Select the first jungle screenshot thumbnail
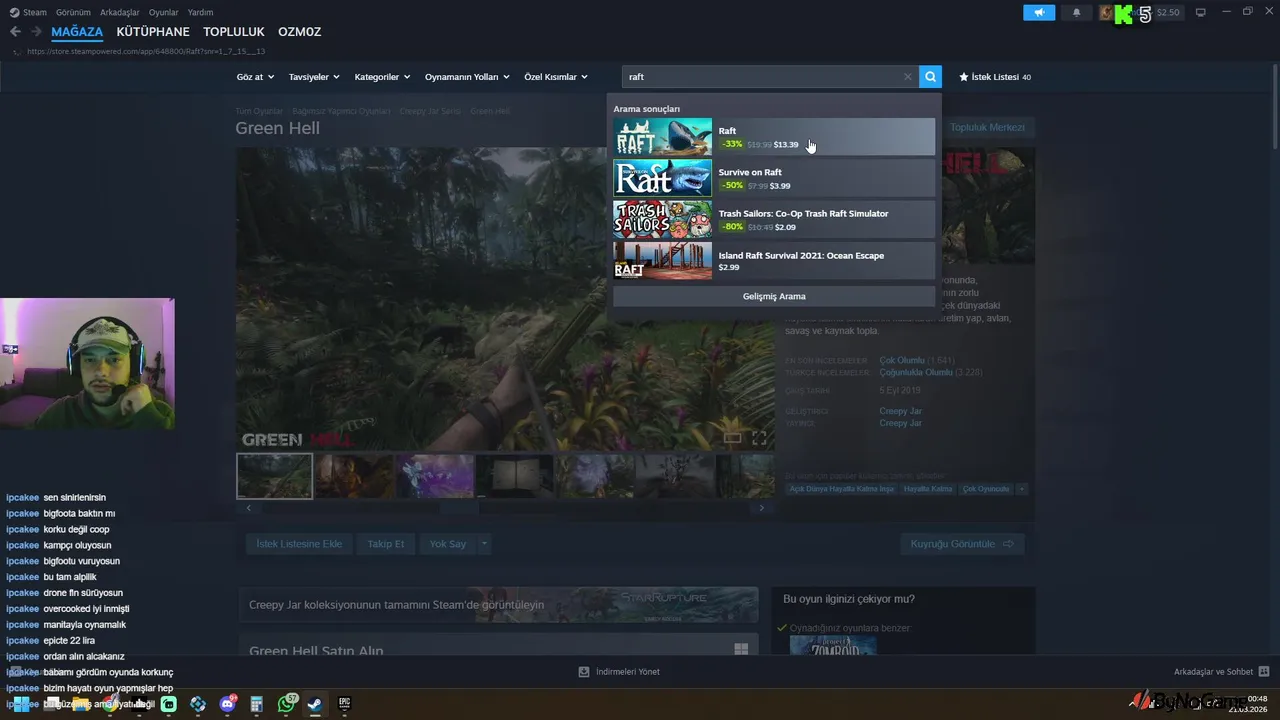Viewport: 1280px width, 720px height. 274,476
